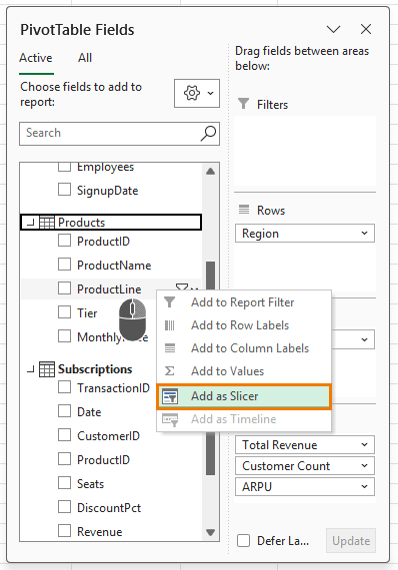The width and height of the screenshot is (398, 570).
Task: Click the CustomerID field label
Action: (108, 435)
